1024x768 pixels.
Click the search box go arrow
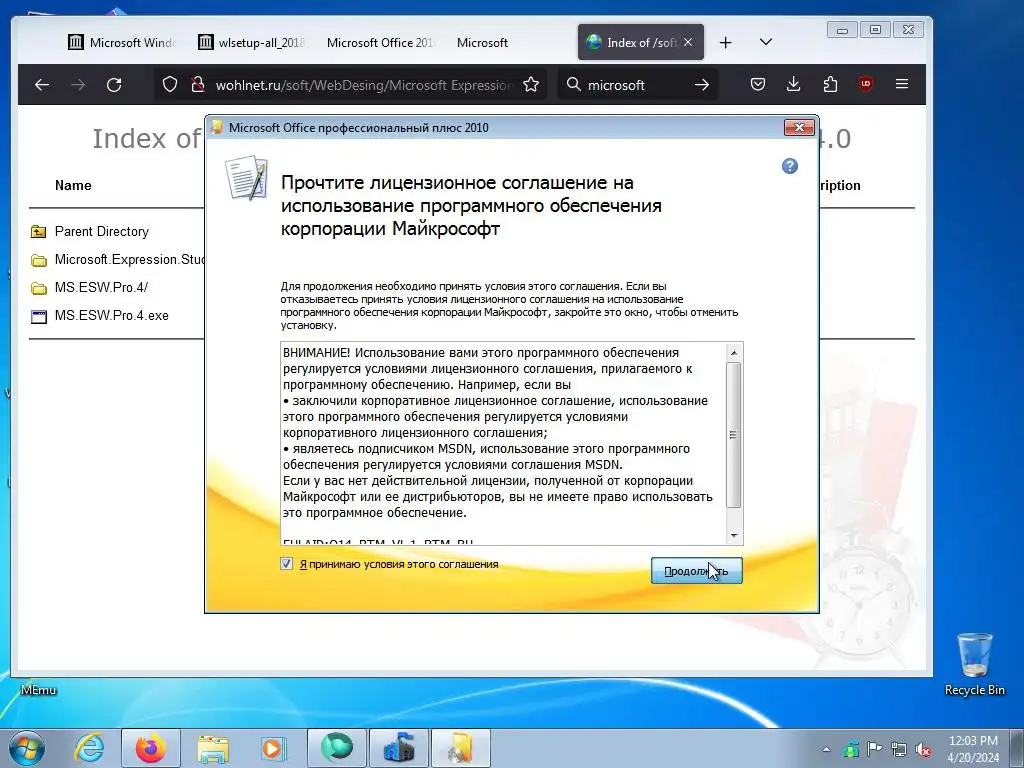702,85
